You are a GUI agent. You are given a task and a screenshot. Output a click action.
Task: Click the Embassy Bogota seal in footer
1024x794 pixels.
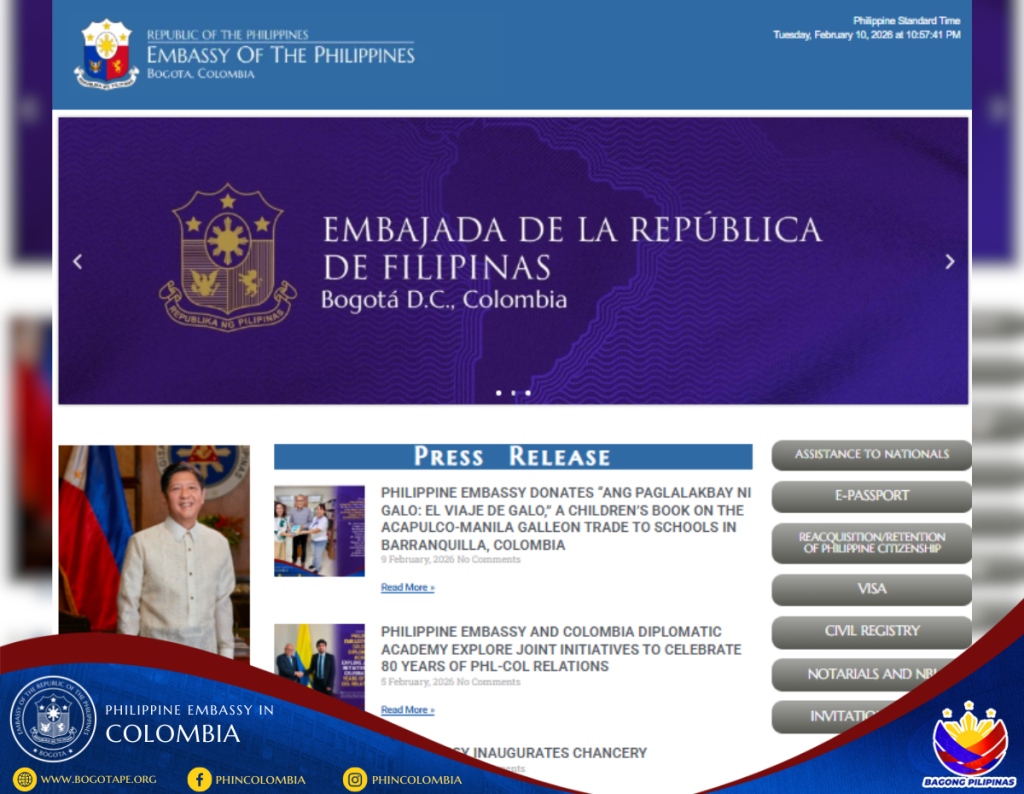[52, 720]
